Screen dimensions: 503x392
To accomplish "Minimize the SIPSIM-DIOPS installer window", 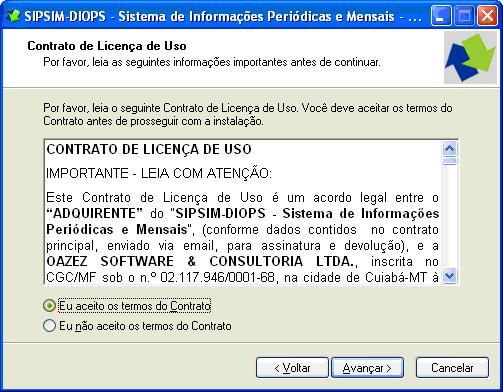I will click(x=441, y=16).
